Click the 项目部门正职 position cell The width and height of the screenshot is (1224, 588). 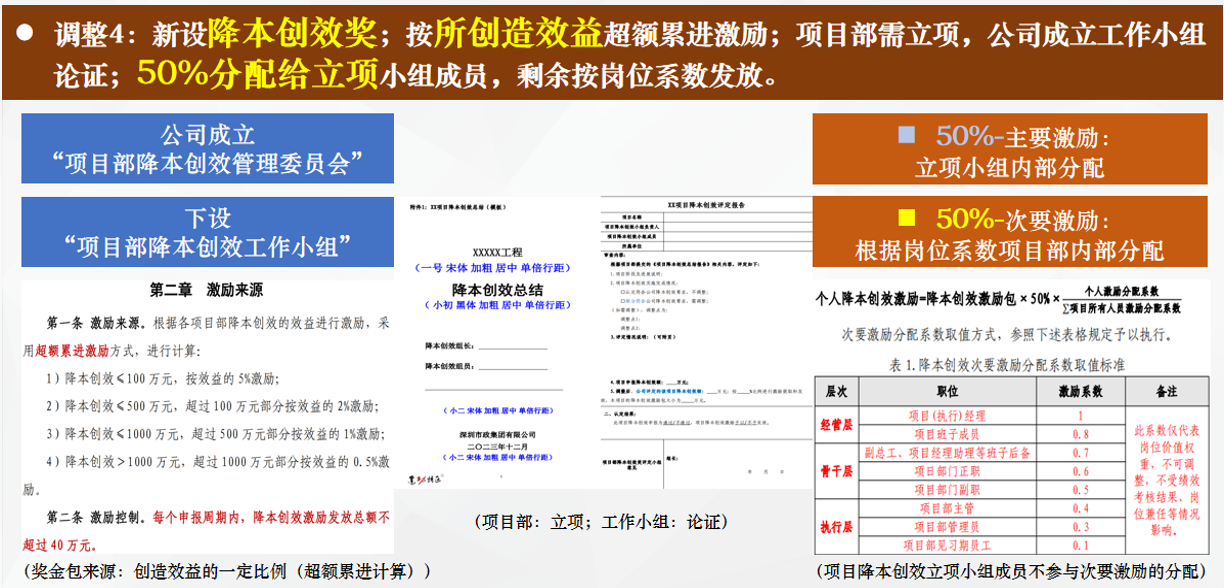[946, 471]
